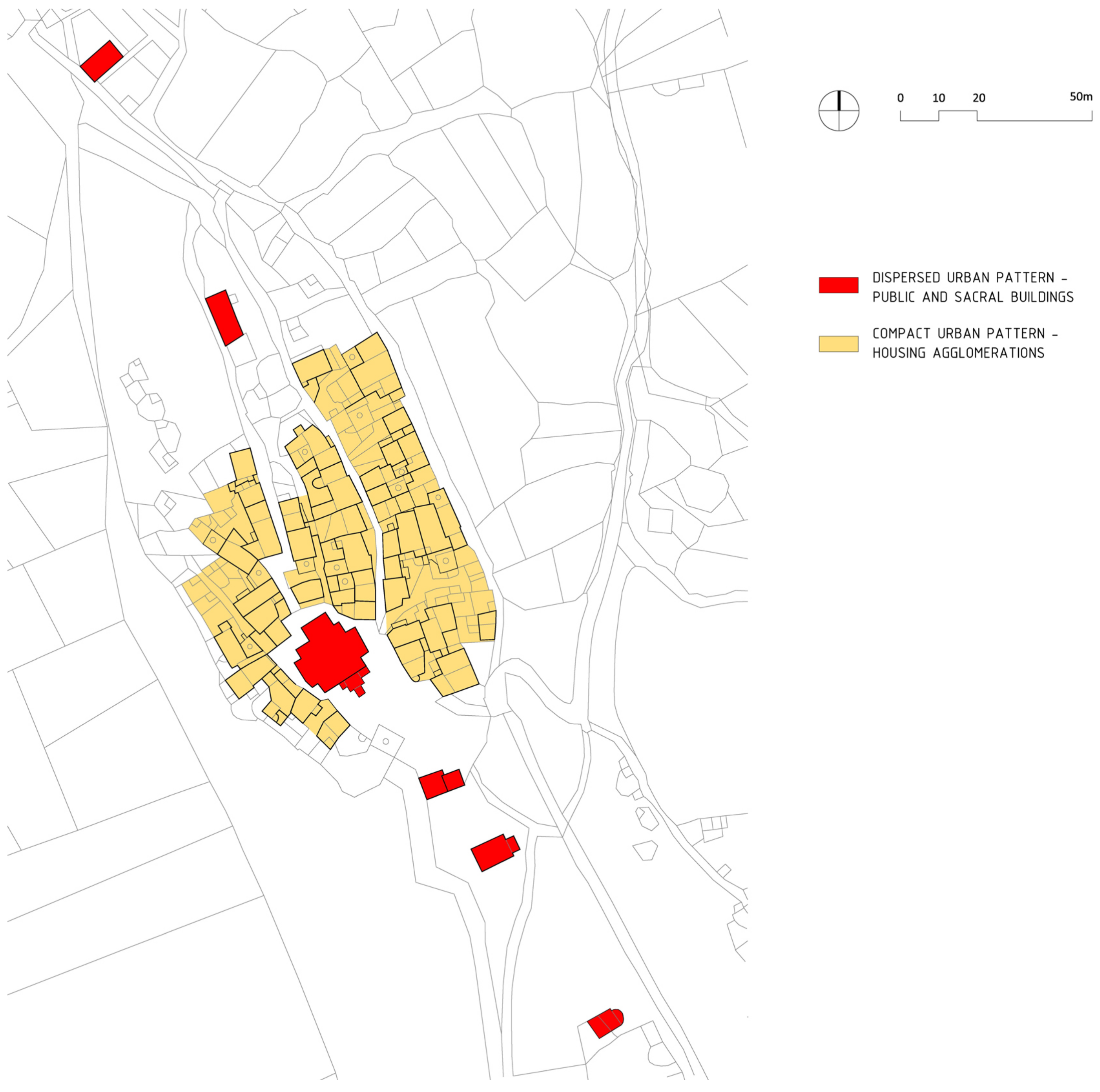The height and width of the screenshot is (1092, 1100).
Task: Click the red building with small side annex
Action: click(x=493, y=852)
